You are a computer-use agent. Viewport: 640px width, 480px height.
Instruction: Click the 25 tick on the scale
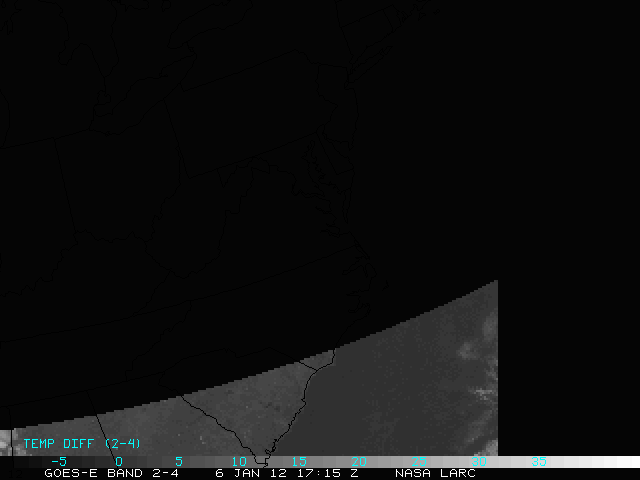tap(419, 461)
